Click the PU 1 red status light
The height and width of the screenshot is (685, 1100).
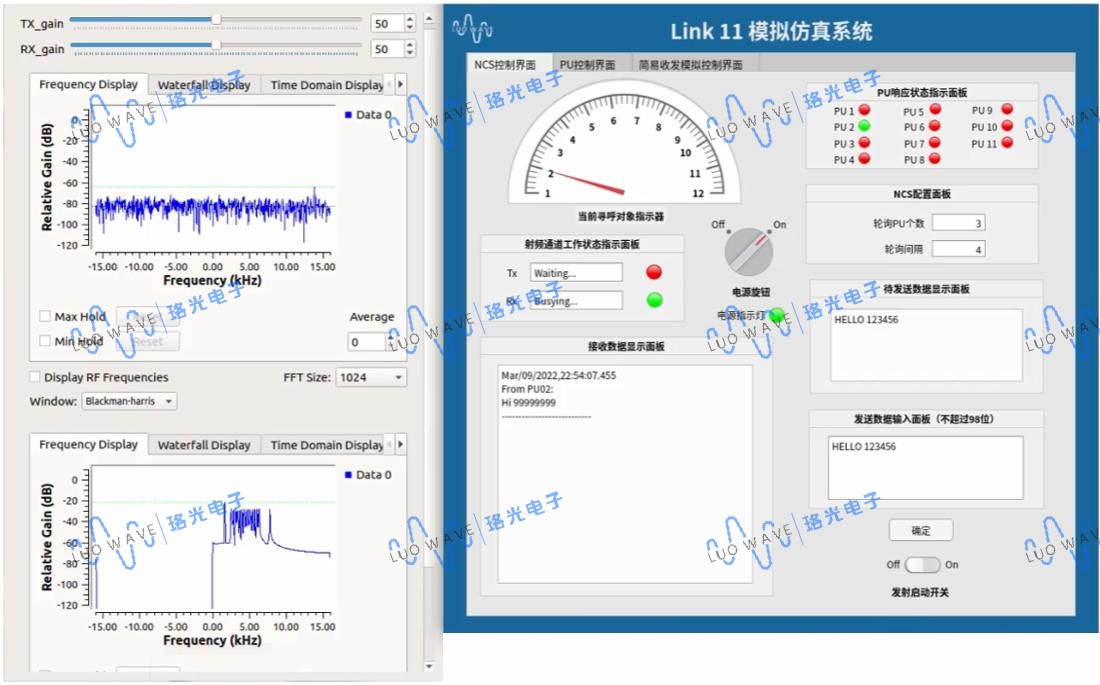[x=864, y=110]
